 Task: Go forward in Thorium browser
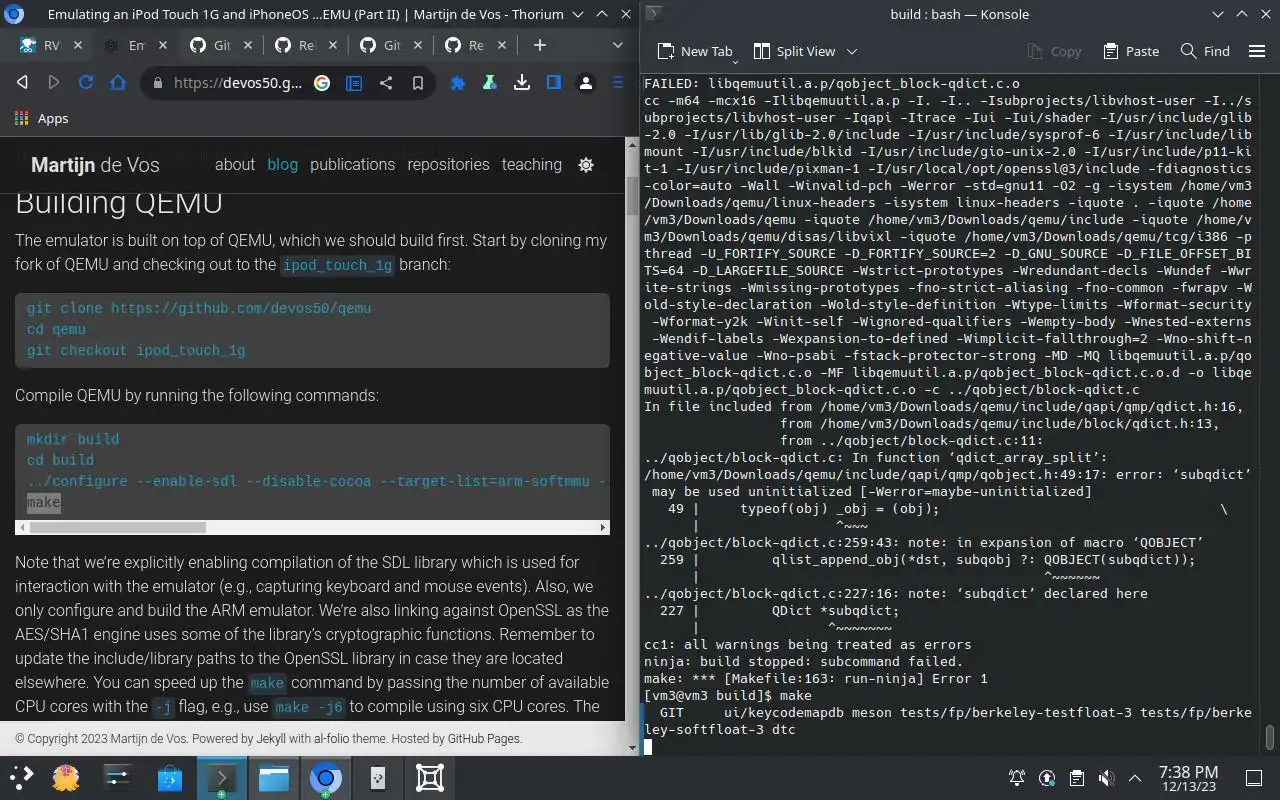pyautogui.click(x=54, y=83)
